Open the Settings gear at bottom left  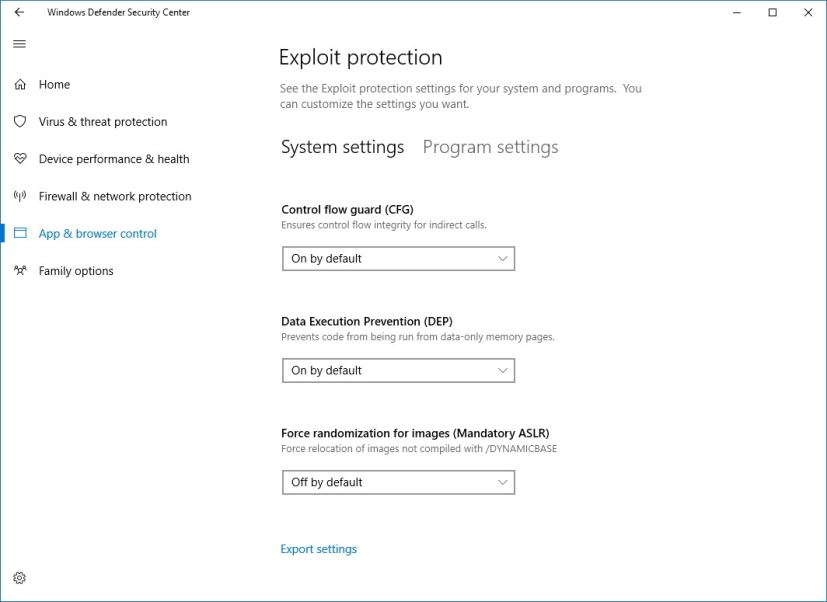point(19,578)
